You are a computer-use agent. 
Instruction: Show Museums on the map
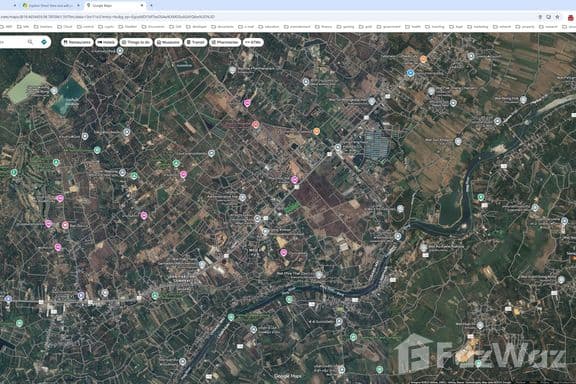click(169, 43)
